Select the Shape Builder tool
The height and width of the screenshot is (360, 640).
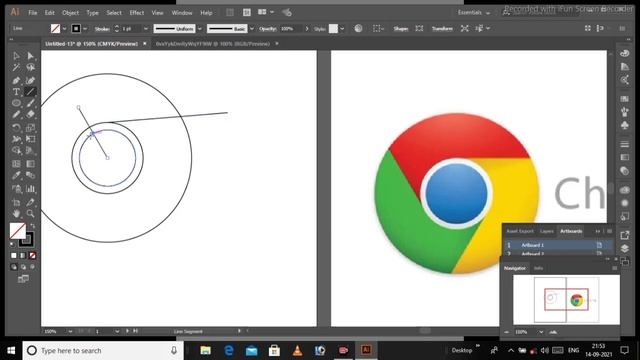click(16, 151)
